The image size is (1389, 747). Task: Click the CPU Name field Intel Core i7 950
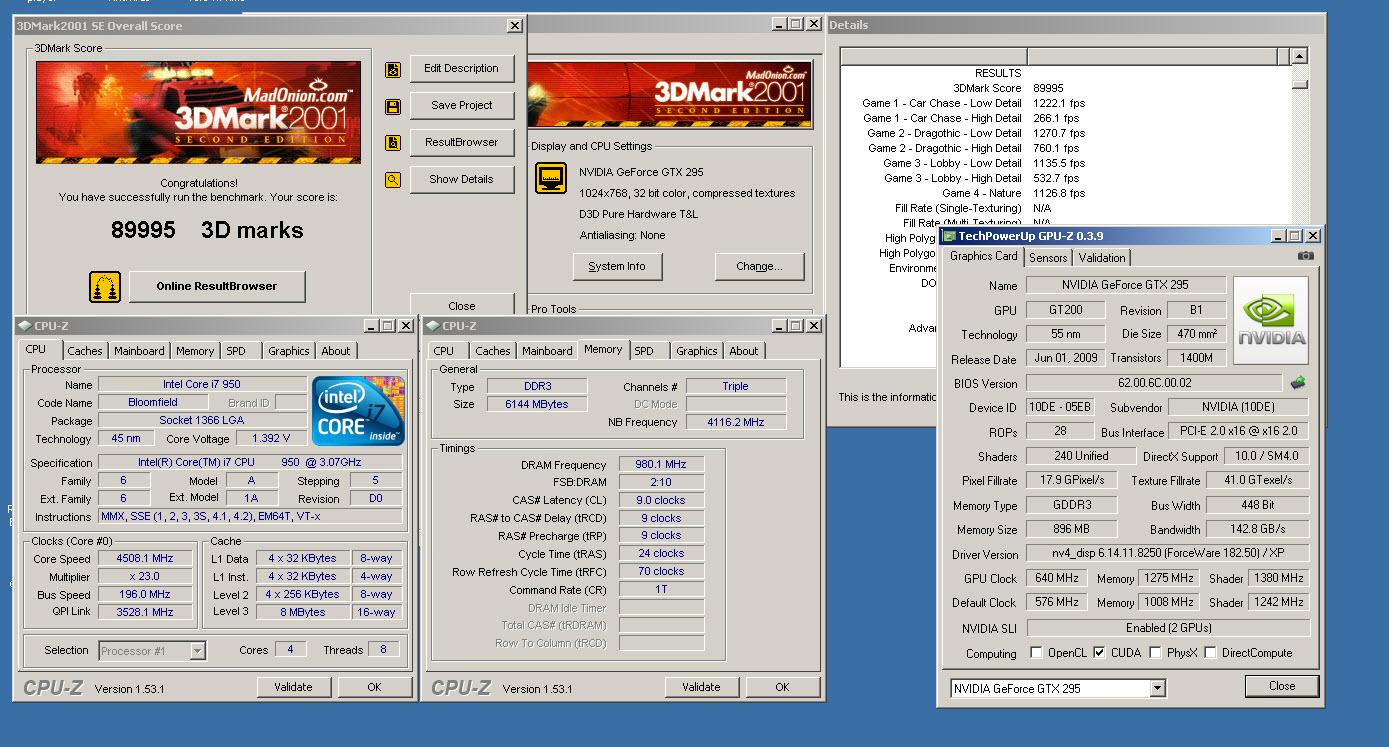tap(202, 384)
